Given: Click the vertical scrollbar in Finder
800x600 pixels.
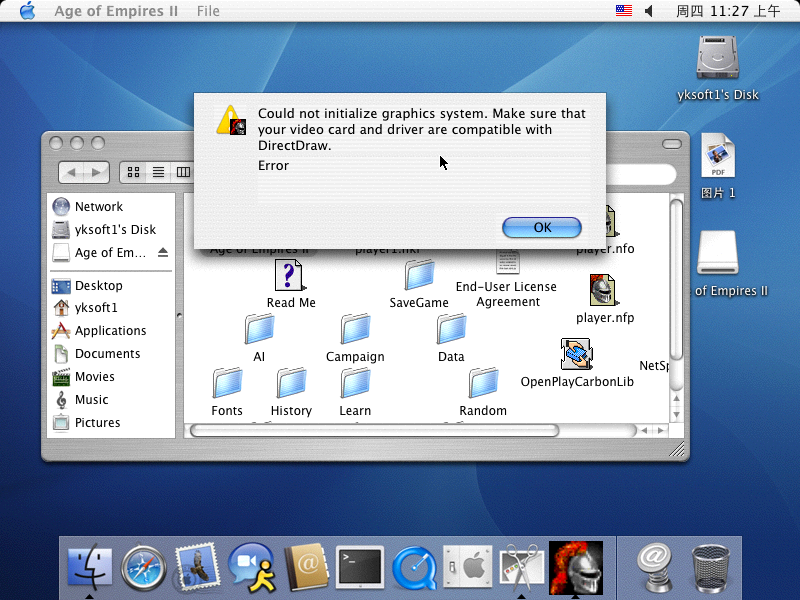Looking at the screenshot, I should point(676,280).
